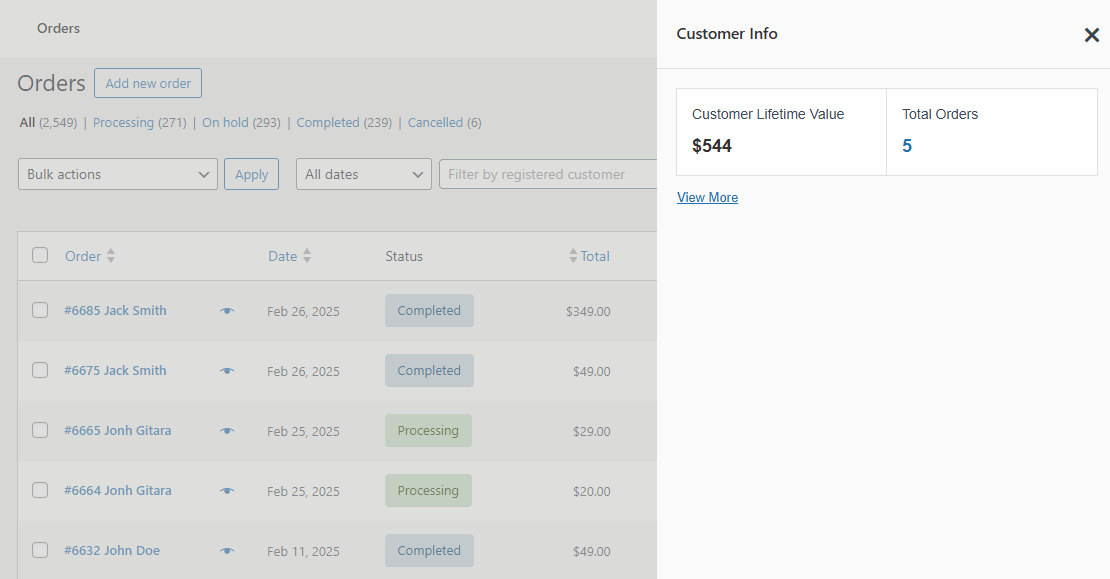1110x579 pixels.
Task: Check the box for order #6664
Action: pos(40,491)
